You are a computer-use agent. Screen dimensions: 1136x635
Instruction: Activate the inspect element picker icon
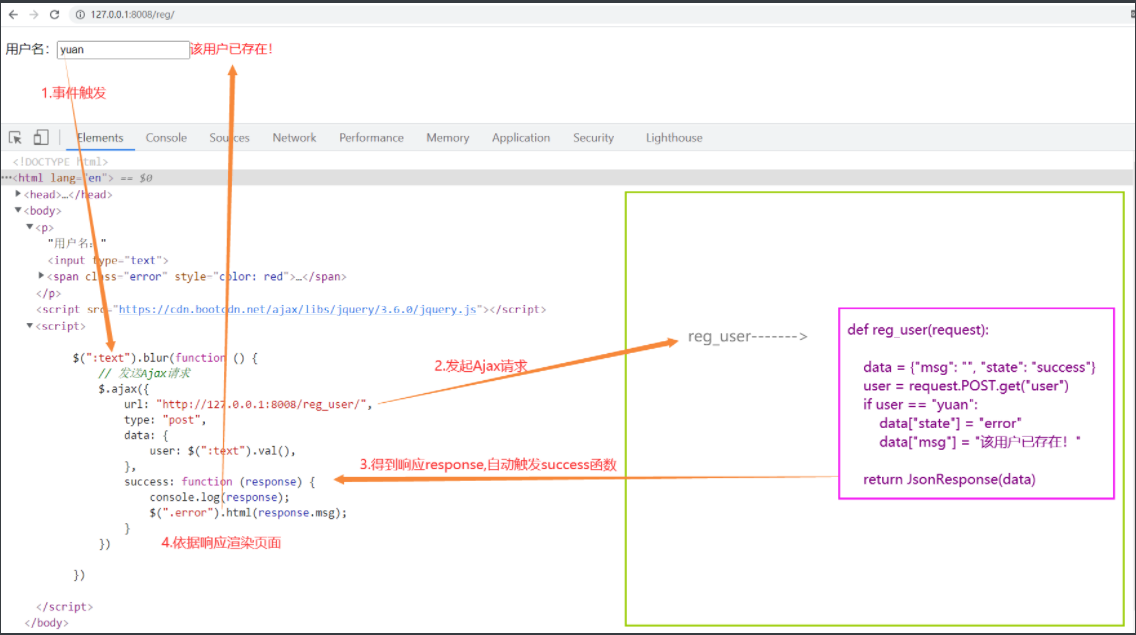pyautogui.click(x=15, y=138)
